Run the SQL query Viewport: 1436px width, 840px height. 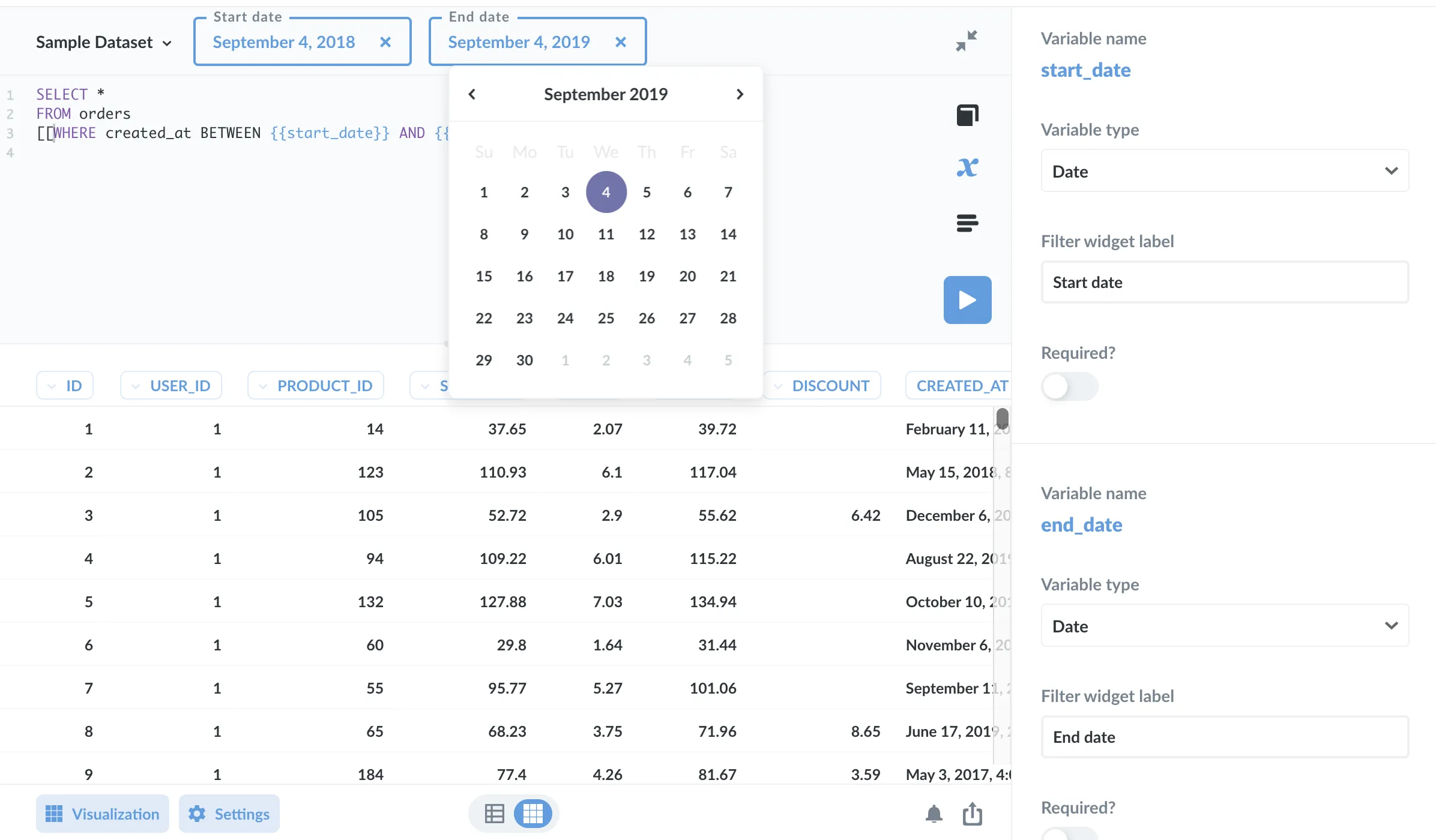pos(967,299)
